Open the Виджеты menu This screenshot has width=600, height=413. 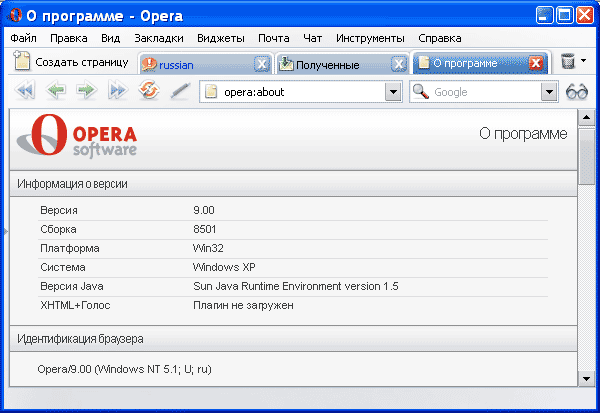[221, 38]
